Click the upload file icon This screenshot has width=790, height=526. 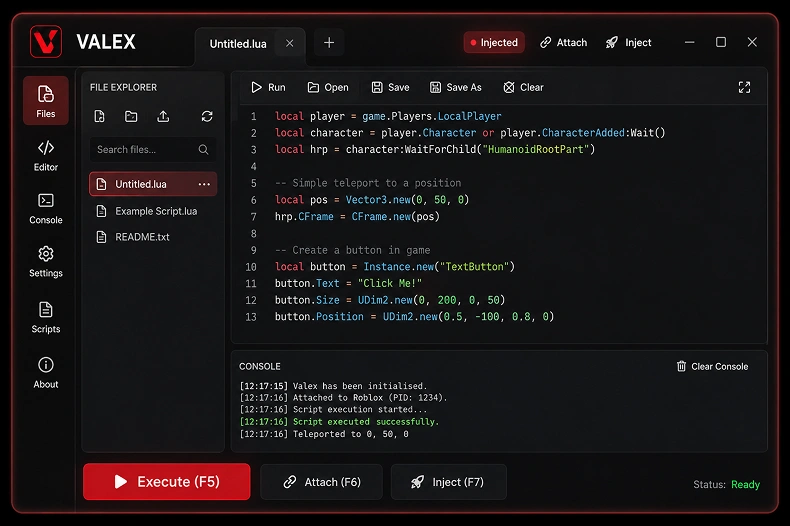[163, 117]
